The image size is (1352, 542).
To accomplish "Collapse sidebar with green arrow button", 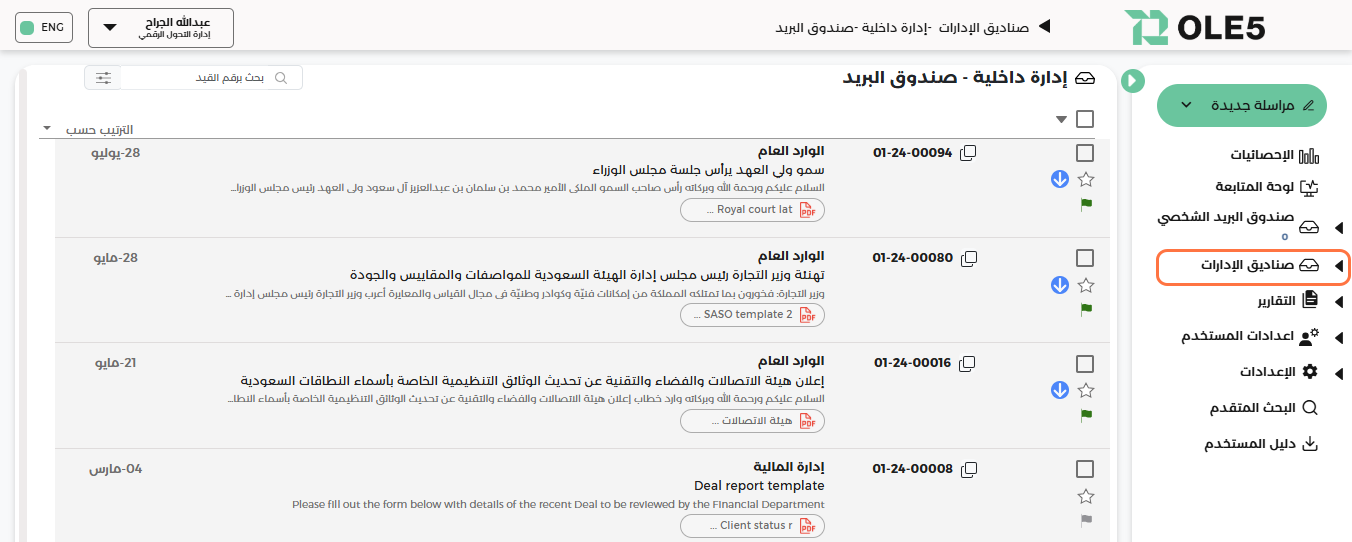I will (x=1132, y=81).
